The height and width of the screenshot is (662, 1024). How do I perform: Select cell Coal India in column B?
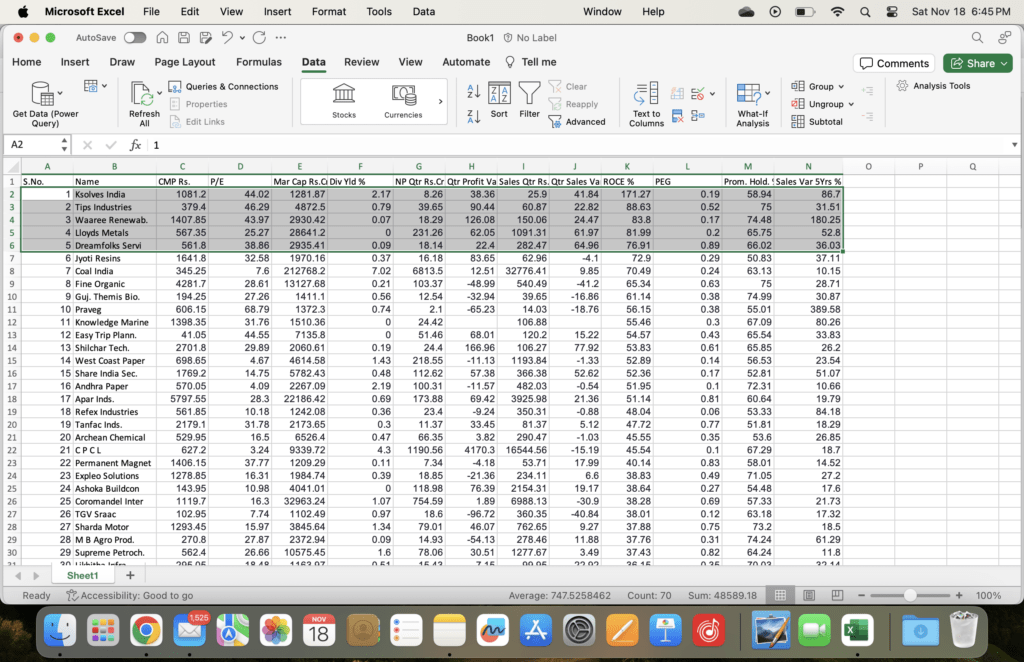coord(114,271)
